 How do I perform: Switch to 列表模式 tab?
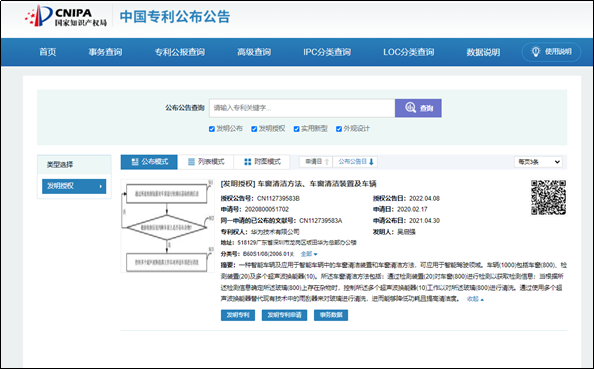206,162
